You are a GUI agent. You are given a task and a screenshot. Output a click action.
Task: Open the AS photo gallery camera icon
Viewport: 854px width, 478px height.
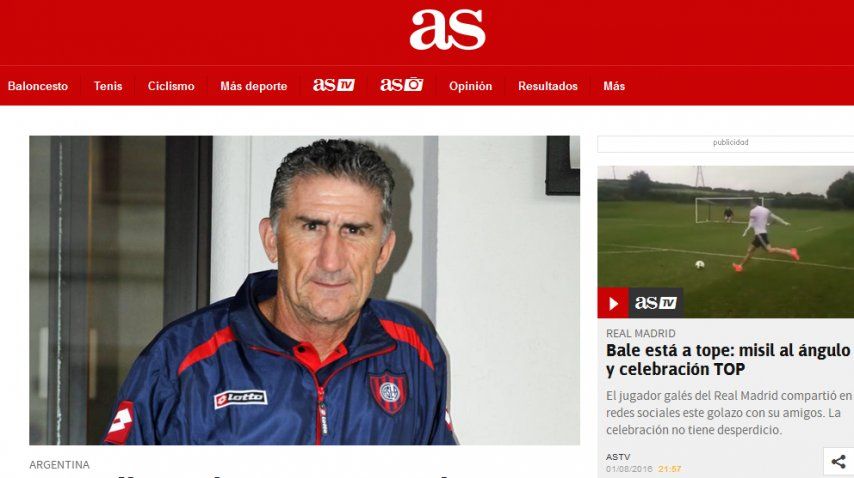click(x=401, y=85)
